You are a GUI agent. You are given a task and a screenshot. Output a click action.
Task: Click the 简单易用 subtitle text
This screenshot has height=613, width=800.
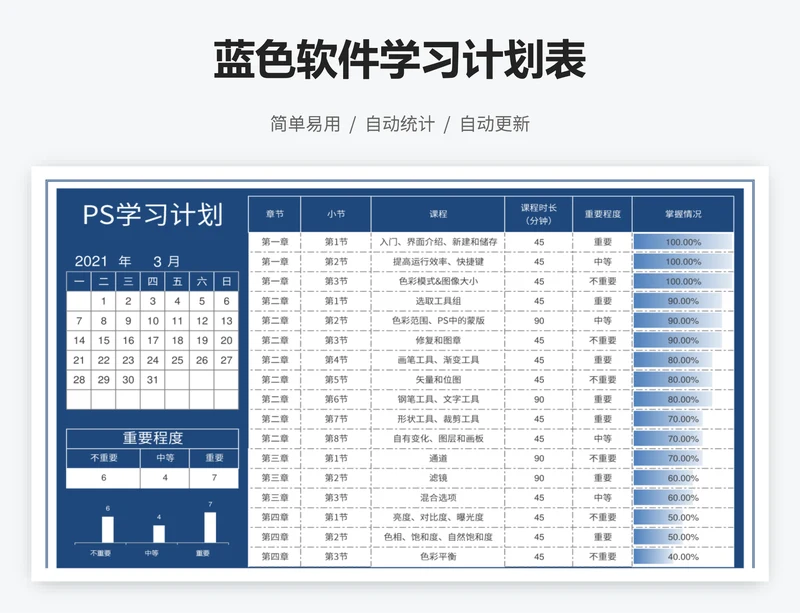click(305, 124)
